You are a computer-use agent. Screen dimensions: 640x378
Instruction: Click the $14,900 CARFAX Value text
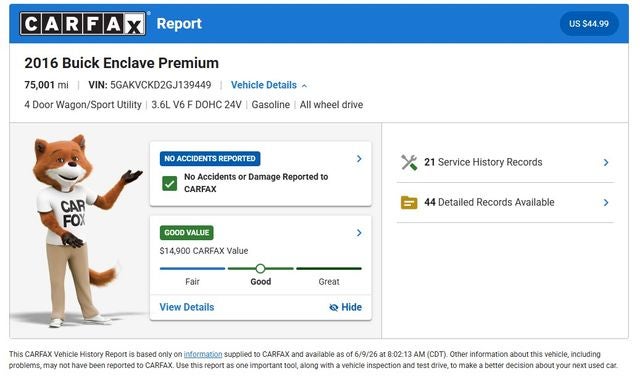tap(204, 251)
